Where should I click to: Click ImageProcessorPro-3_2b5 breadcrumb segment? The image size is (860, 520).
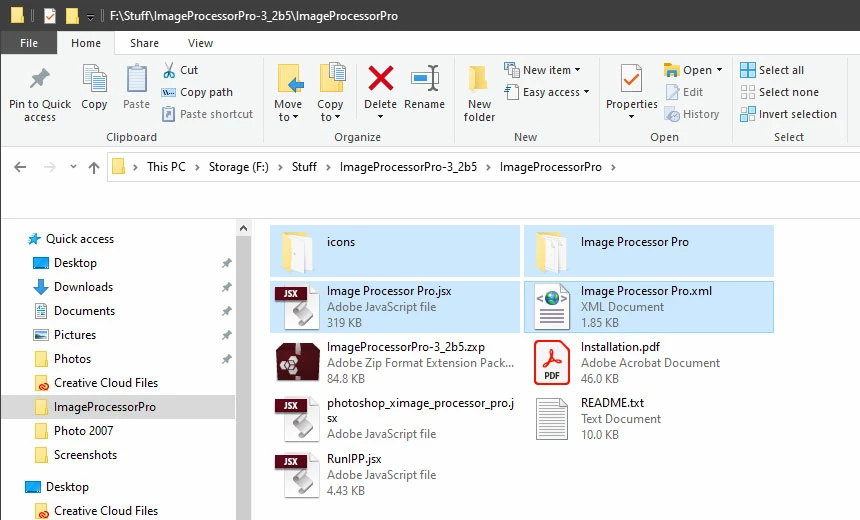[x=408, y=167]
